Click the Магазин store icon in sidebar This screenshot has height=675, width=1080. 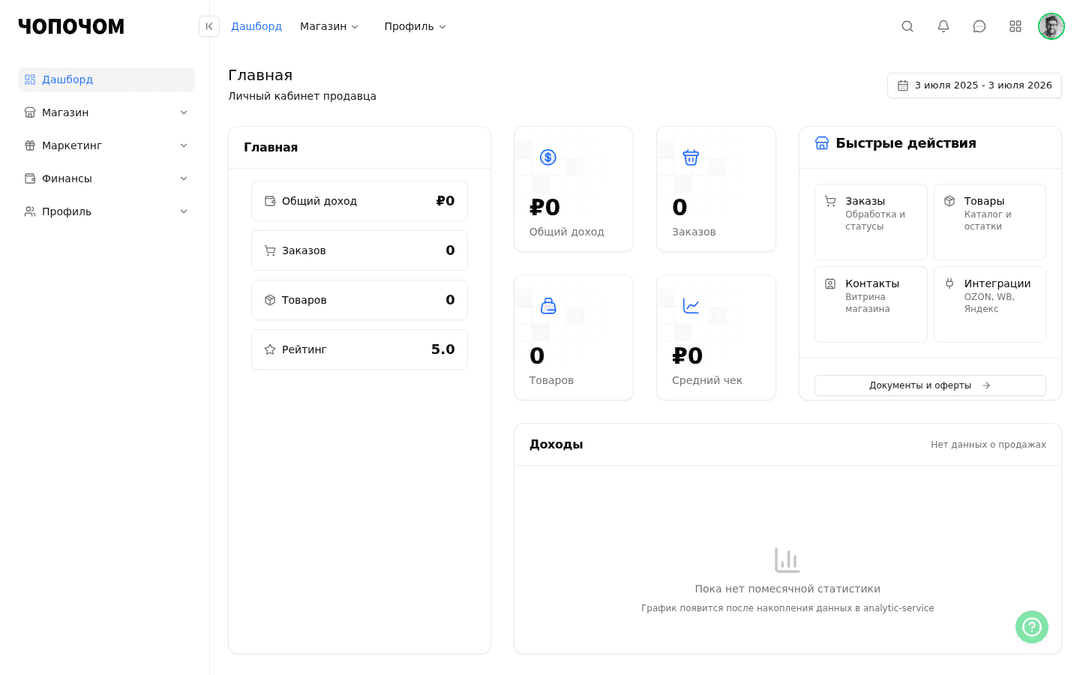point(30,112)
